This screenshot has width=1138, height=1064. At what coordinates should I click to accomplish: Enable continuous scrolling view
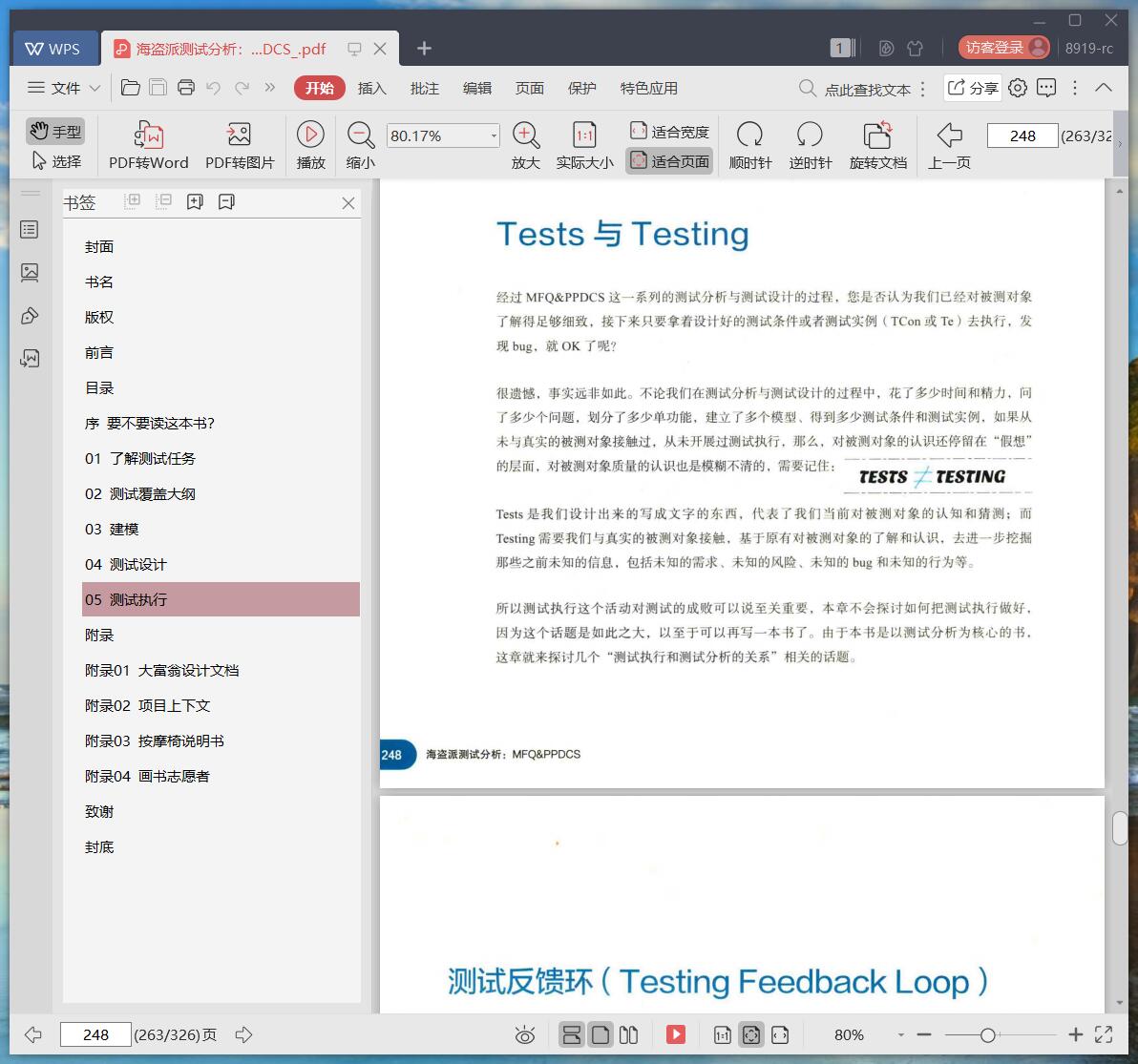(572, 1035)
